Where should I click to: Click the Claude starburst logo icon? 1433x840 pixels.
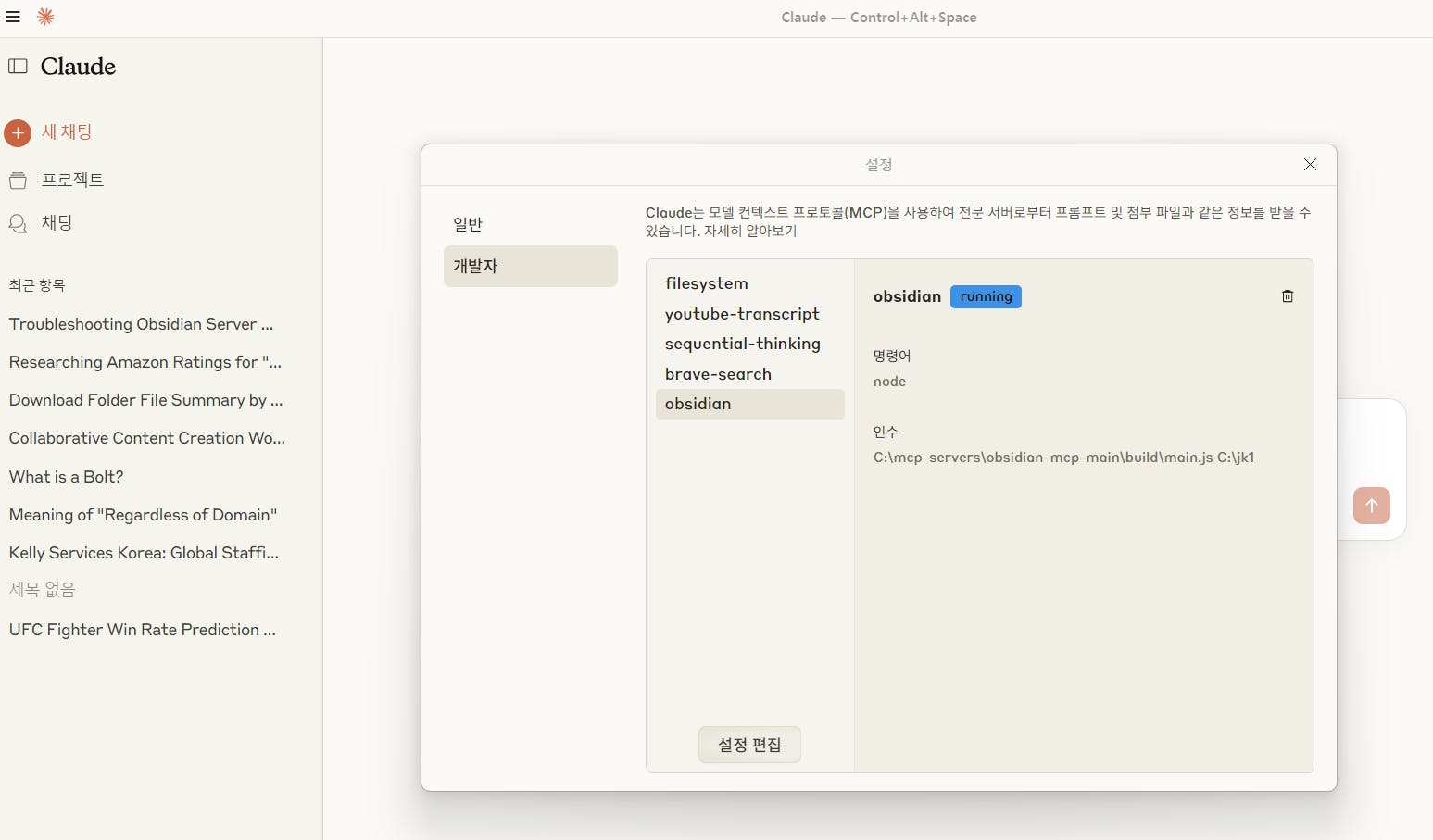[x=45, y=17]
